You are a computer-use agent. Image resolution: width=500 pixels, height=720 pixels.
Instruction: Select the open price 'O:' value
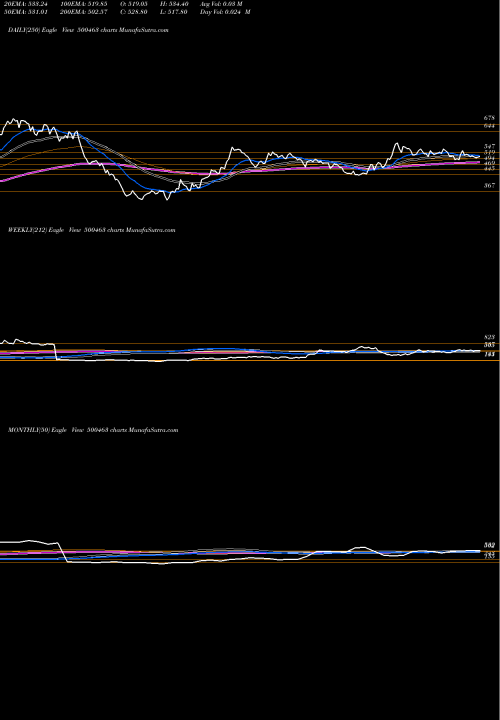tap(134, 4)
